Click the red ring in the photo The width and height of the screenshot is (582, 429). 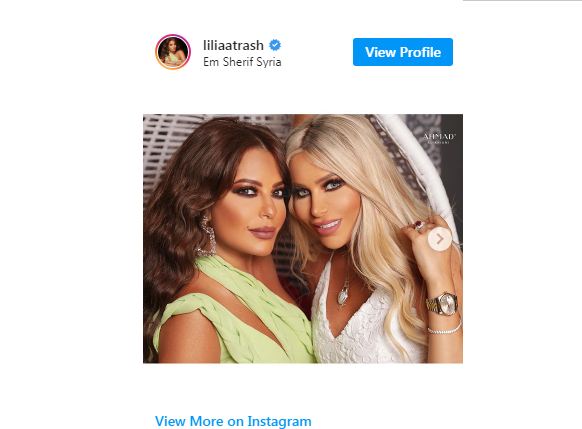[x=418, y=225]
